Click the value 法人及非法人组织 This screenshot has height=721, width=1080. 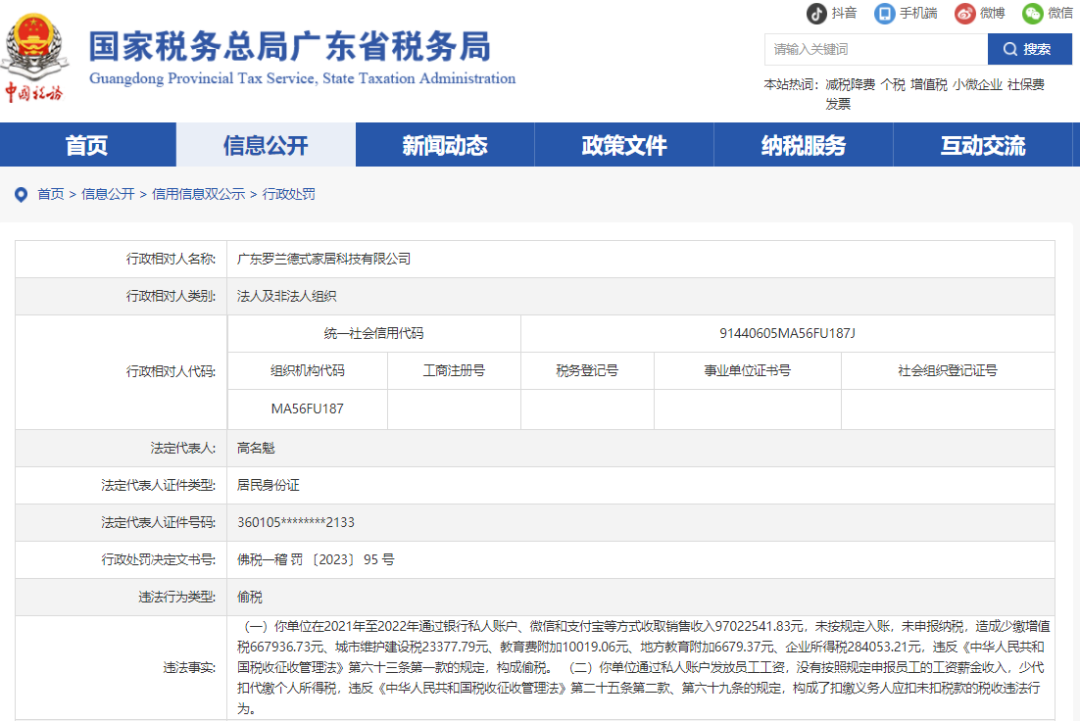287,296
